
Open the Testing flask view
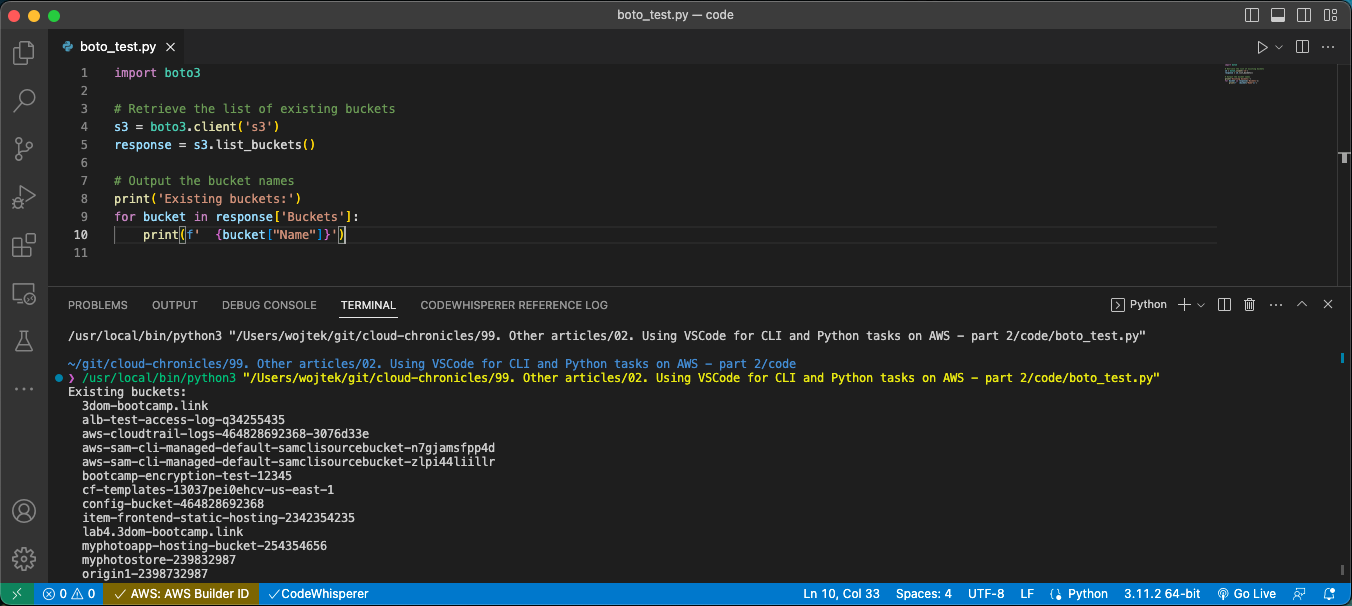coord(24,341)
